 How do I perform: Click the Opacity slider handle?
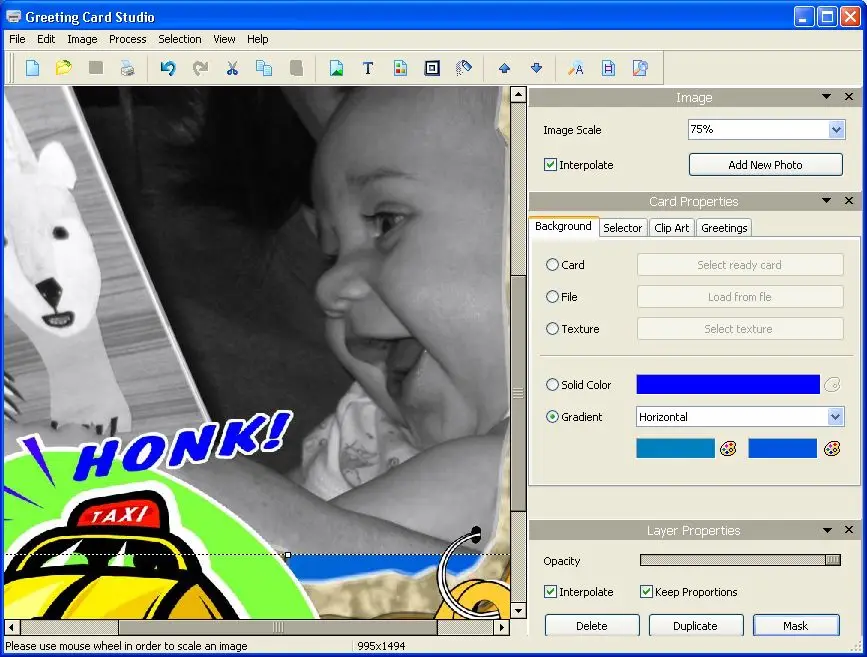(833, 560)
